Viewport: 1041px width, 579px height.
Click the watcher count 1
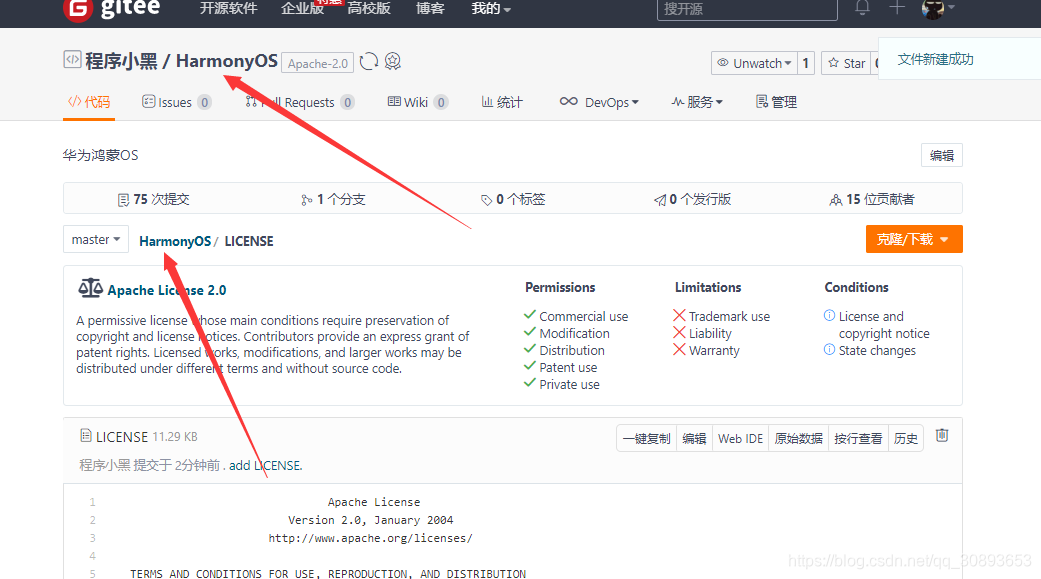click(x=805, y=63)
